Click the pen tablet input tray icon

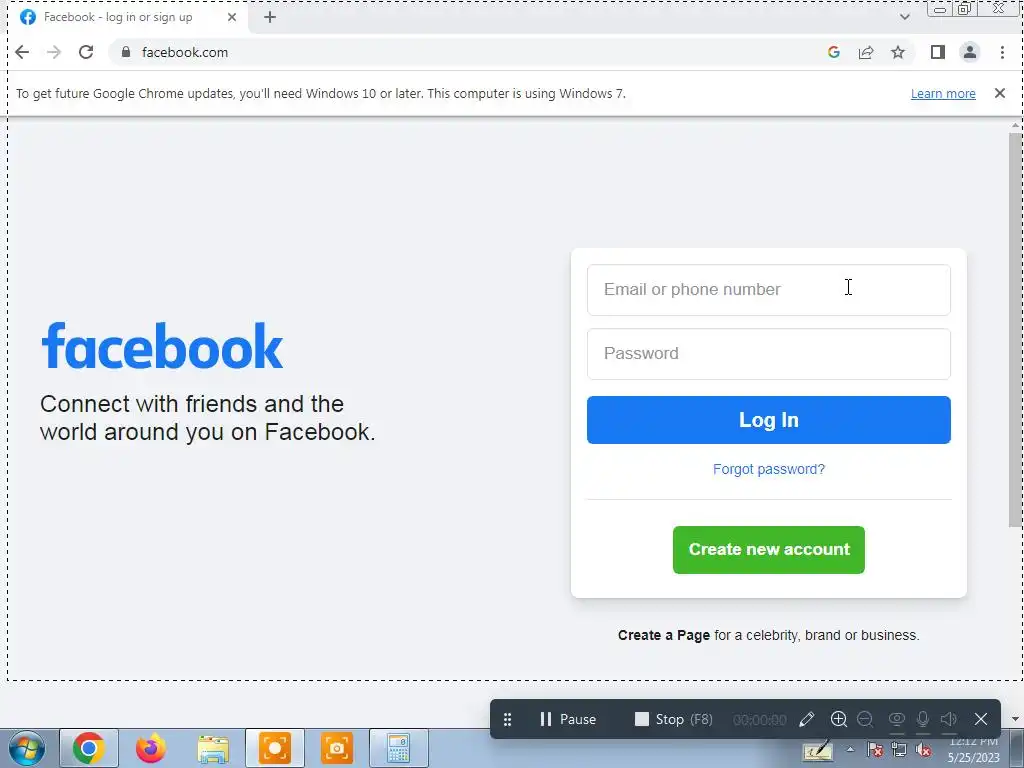818,750
